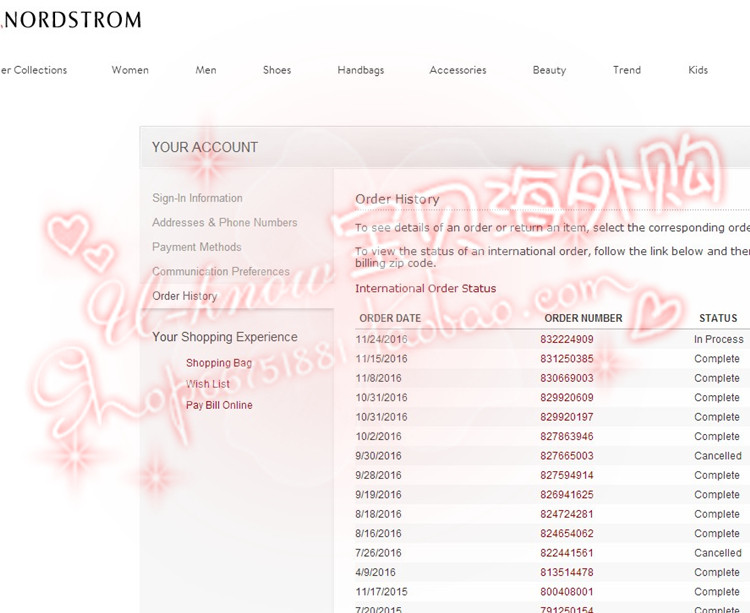
Task: Open order number 824654062
Action: [x=567, y=534]
